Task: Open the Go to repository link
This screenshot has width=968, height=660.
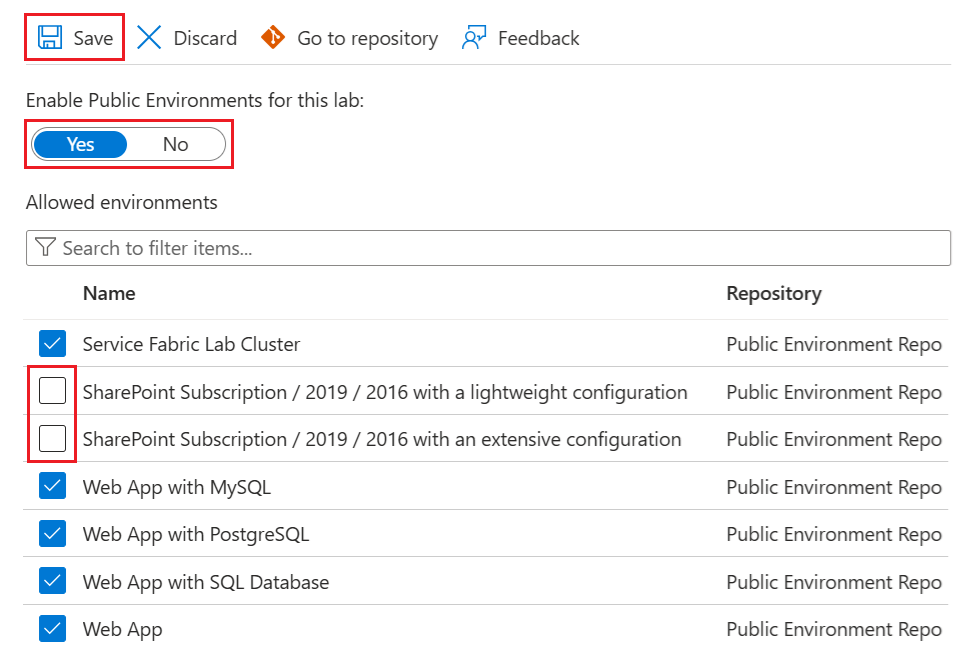Action: click(x=367, y=38)
